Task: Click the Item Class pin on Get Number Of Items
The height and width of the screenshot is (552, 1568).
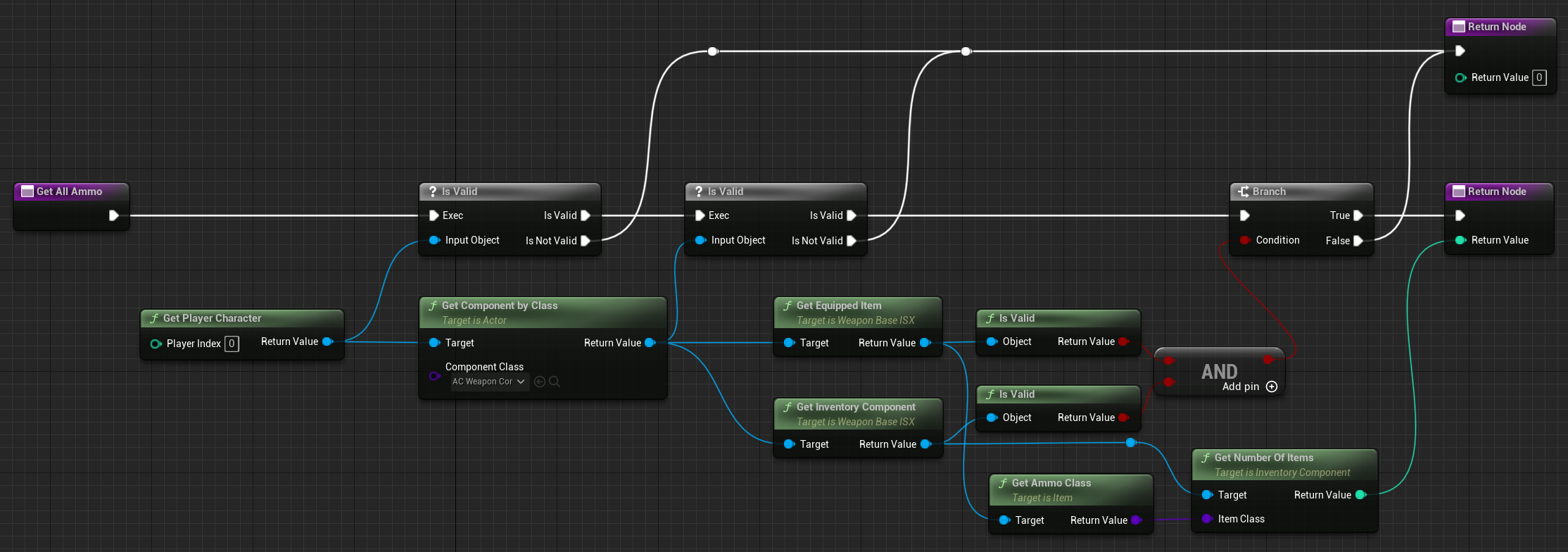Action: pos(1208,519)
